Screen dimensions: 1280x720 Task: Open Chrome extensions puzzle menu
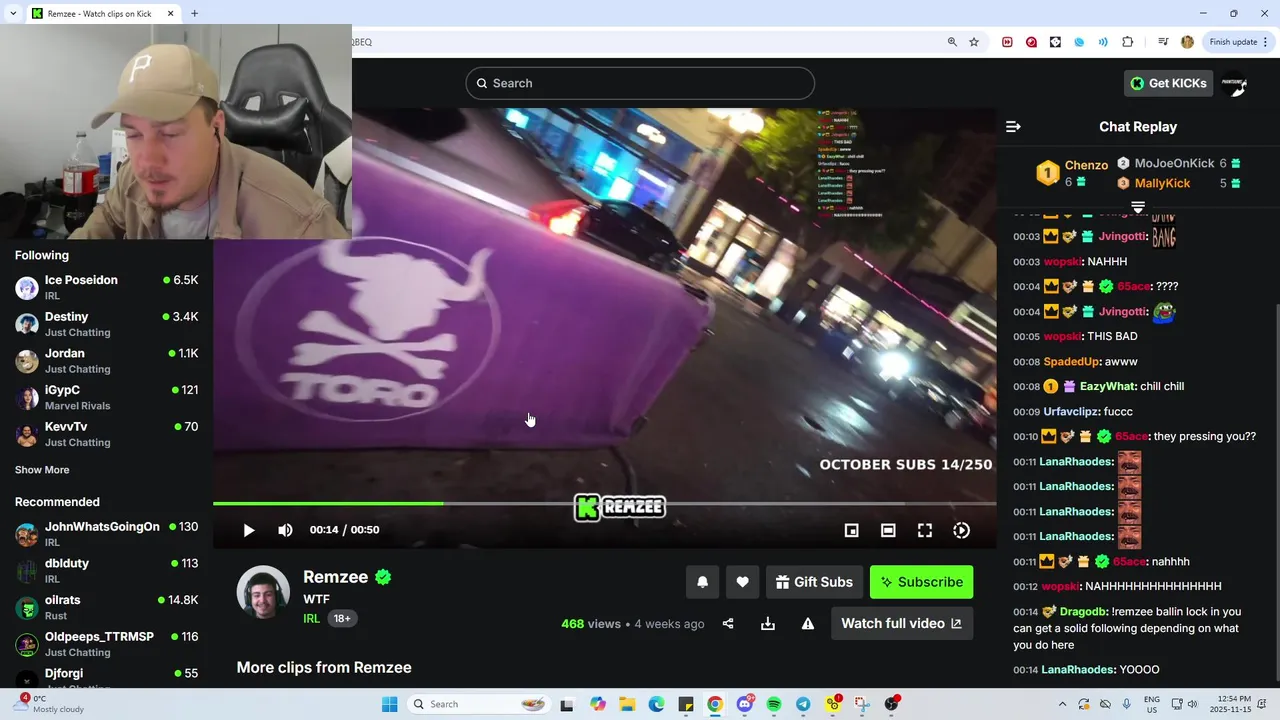(1128, 42)
